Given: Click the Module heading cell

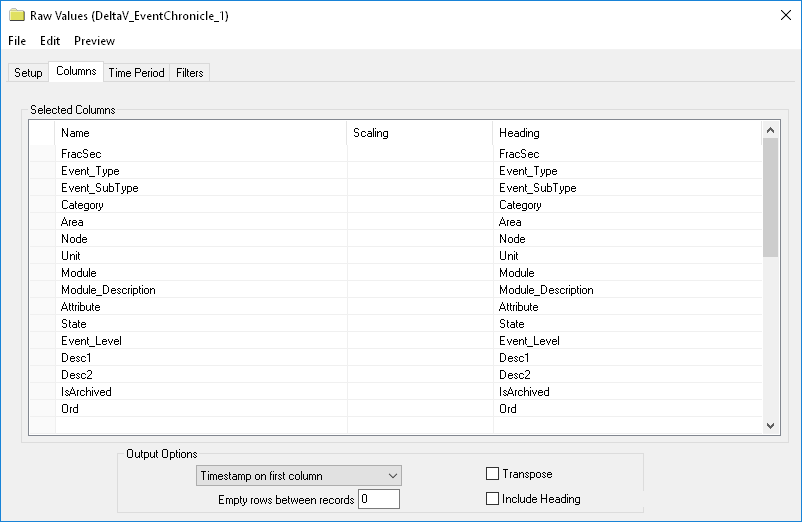Looking at the screenshot, I should pyautogui.click(x=628, y=273).
